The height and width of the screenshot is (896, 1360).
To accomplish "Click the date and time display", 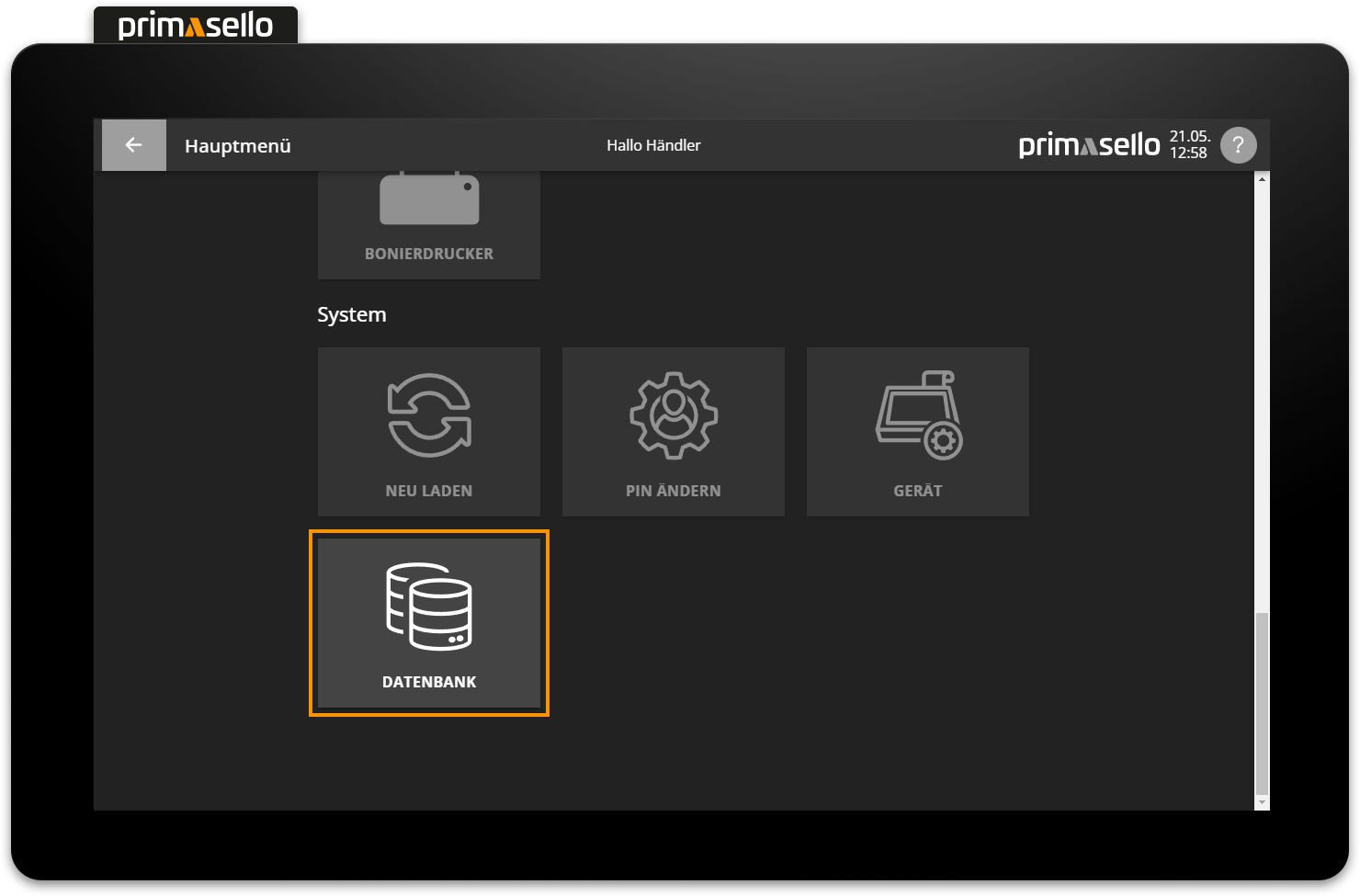I will tap(1189, 145).
